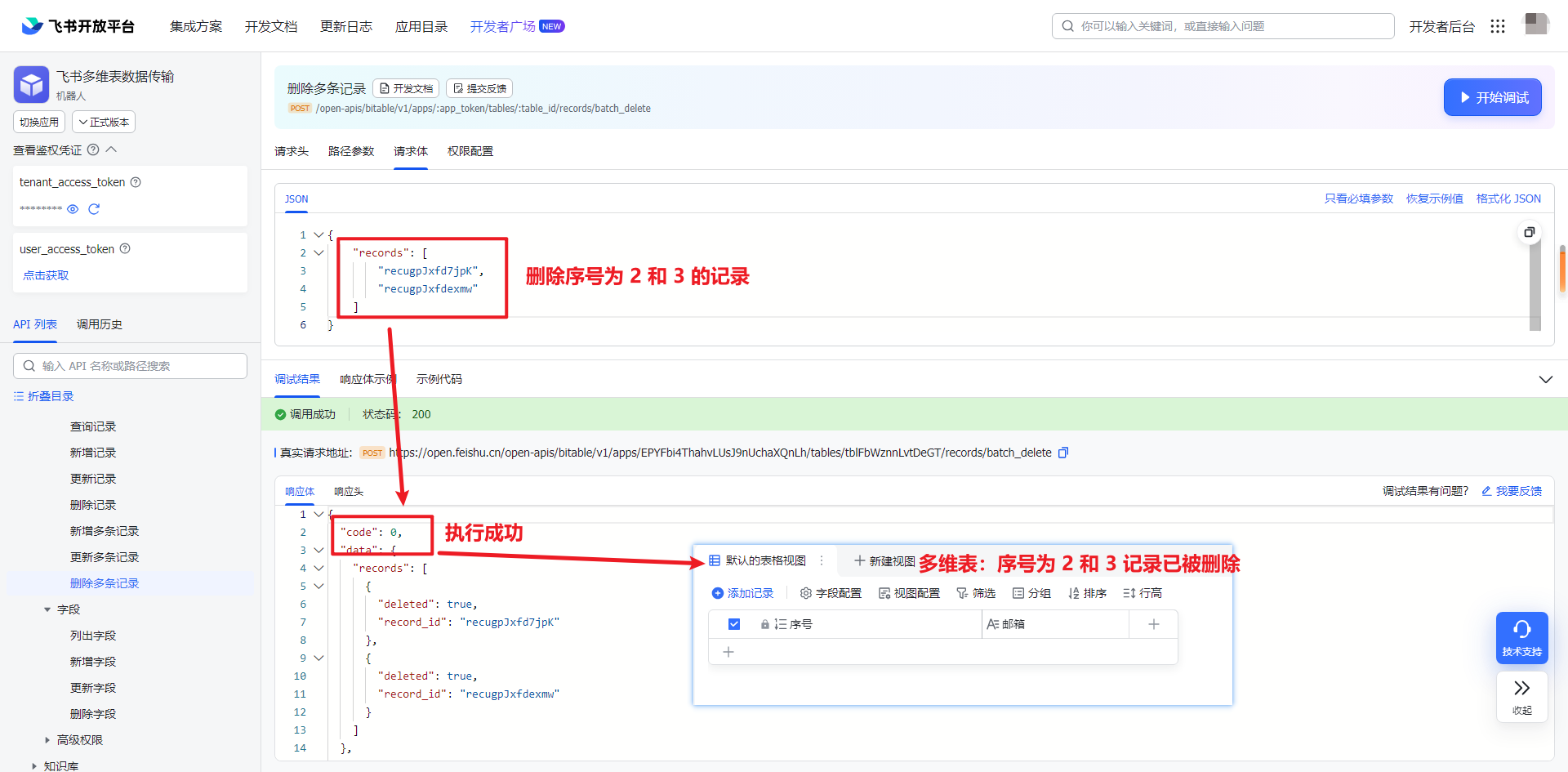Collapse the 字段 tree group
The image size is (1568, 772).
pyautogui.click(x=47, y=609)
